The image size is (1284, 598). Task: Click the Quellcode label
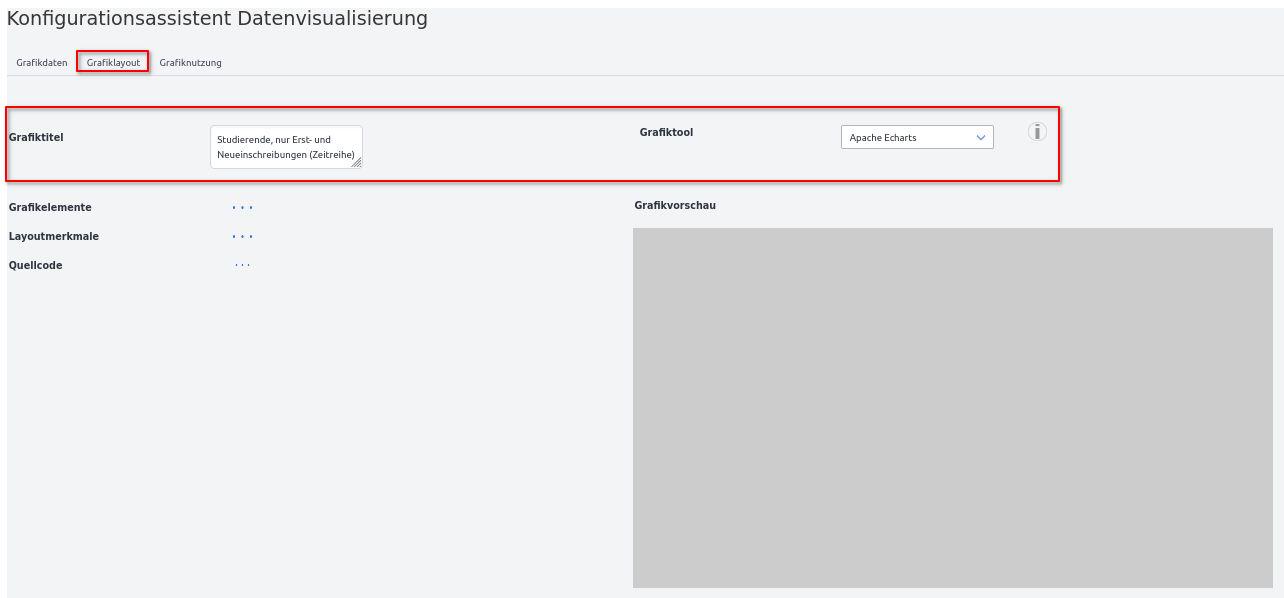(36, 266)
